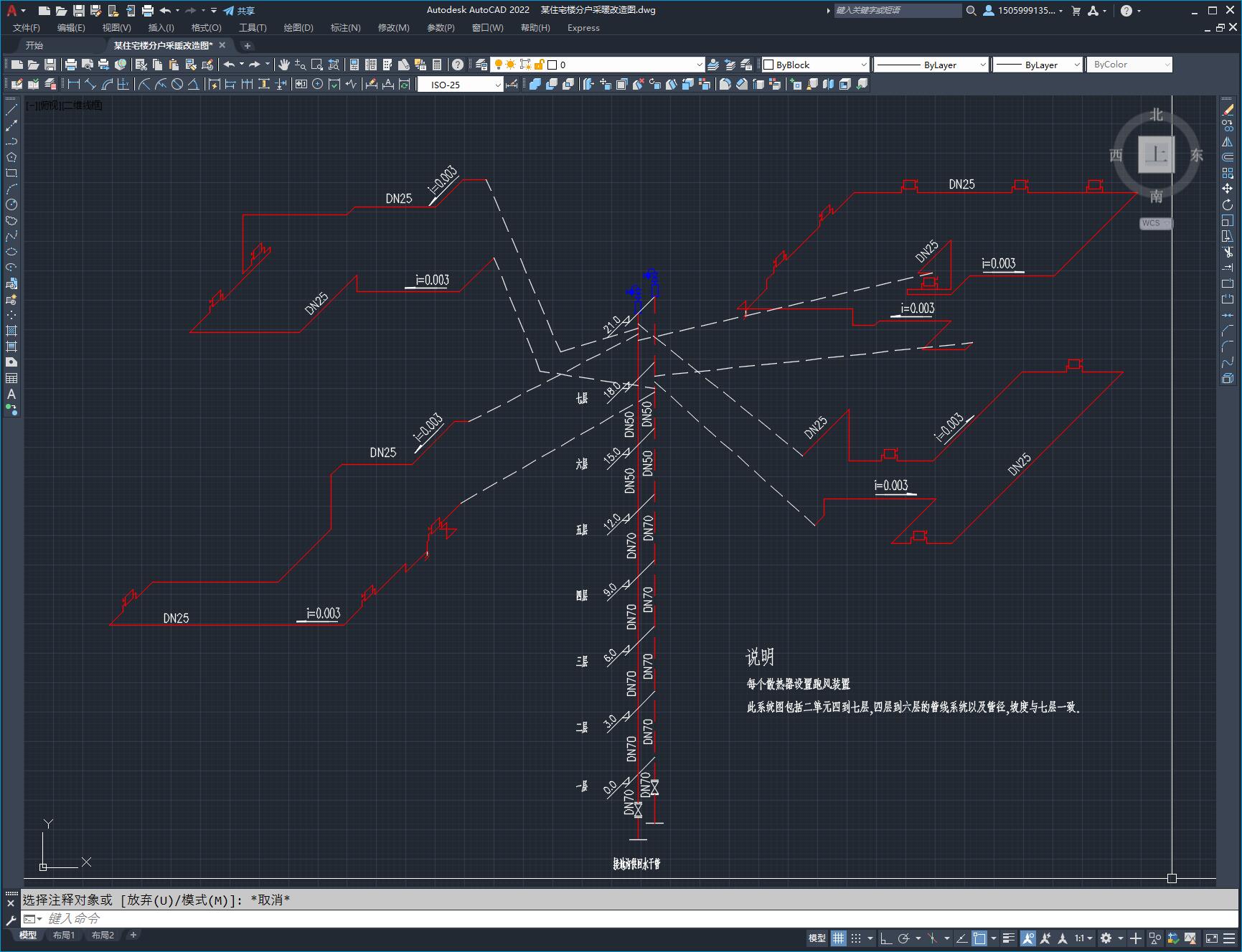Click the Mirror tool on modify toolbar
1242x952 pixels.
(1228, 141)
